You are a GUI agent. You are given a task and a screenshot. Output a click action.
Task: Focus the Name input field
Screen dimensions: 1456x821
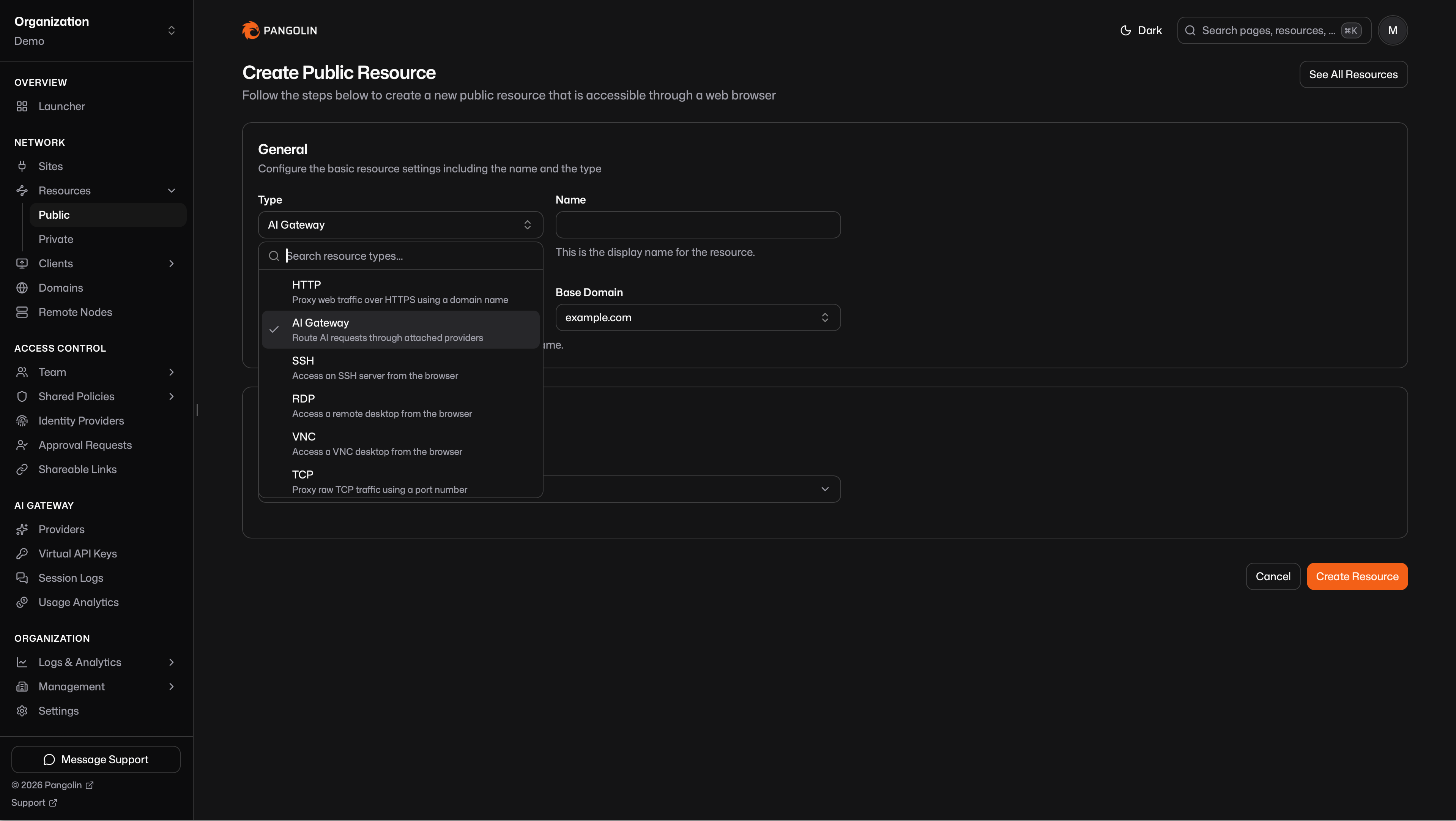698,225
